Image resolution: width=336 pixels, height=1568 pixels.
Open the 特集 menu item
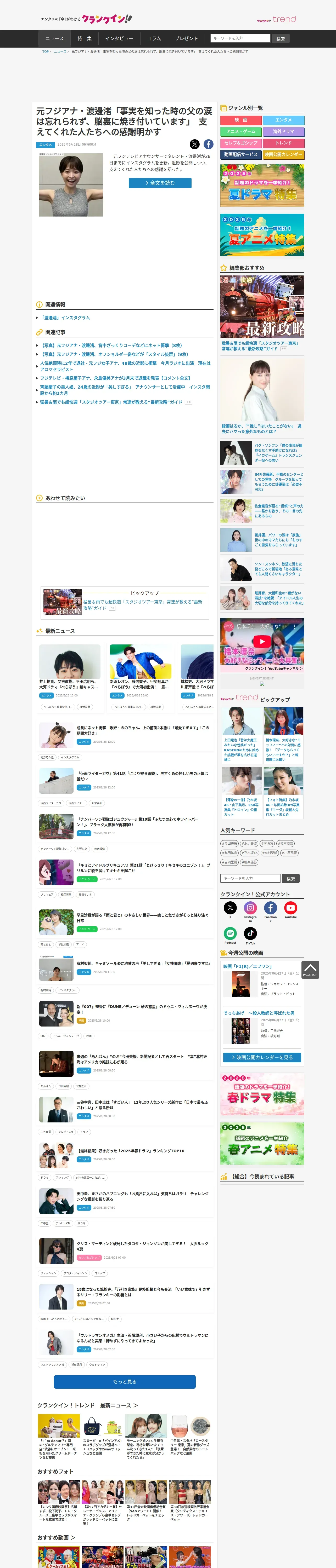(84, 38)
